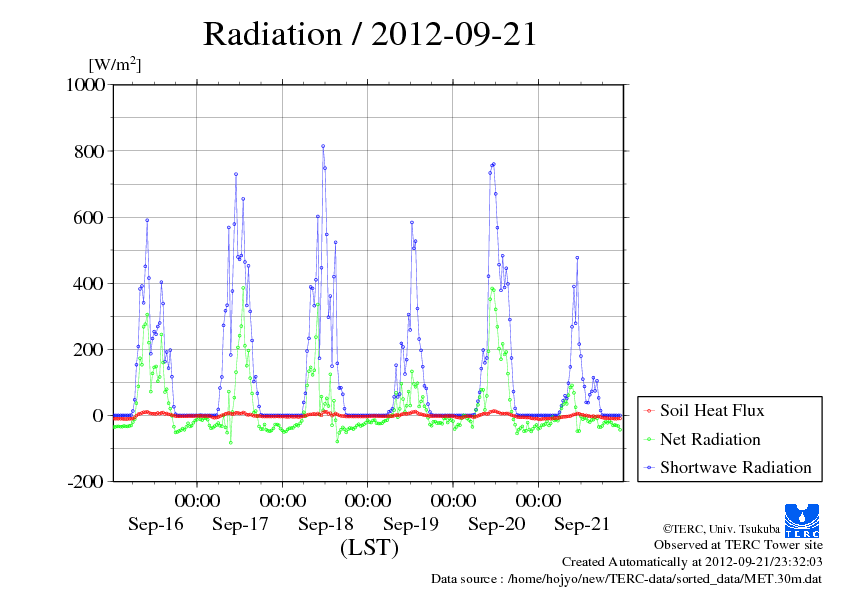
Task: Click "Observed at TERC Tower site" text
Action: [738, 545]
